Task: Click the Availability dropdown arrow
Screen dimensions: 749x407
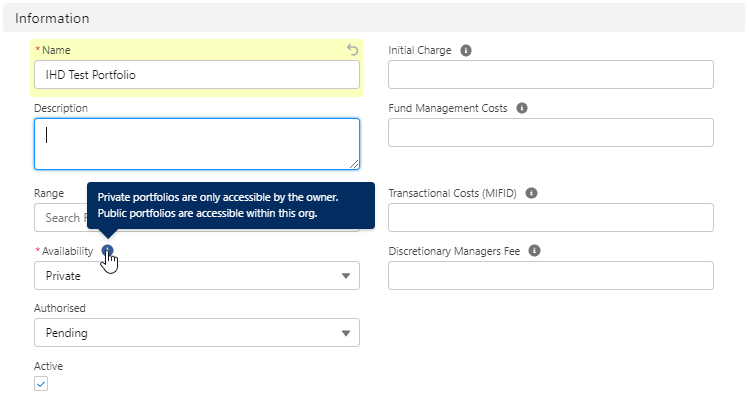Action: point(346,276)
